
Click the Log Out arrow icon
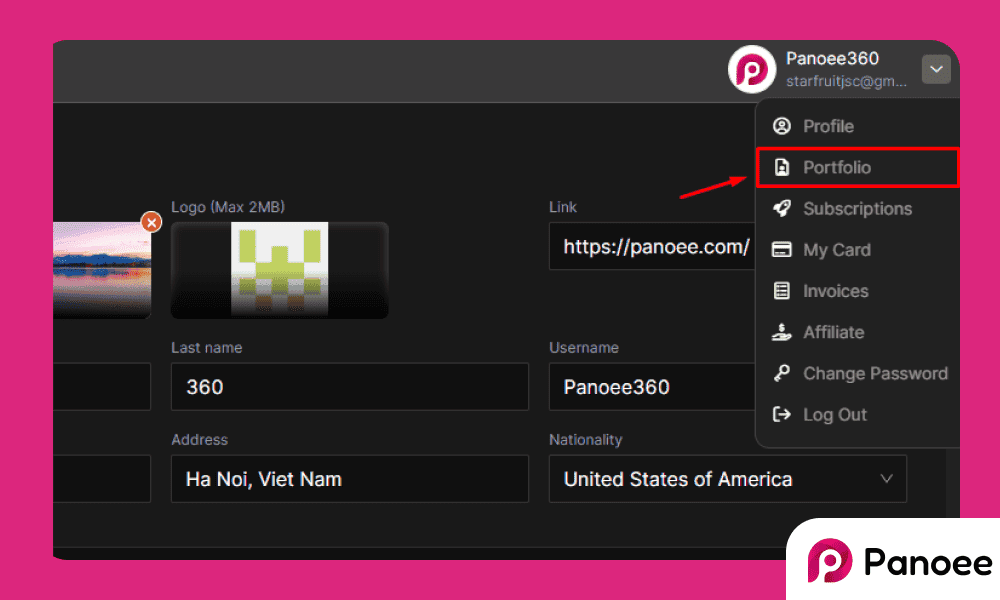782,415
